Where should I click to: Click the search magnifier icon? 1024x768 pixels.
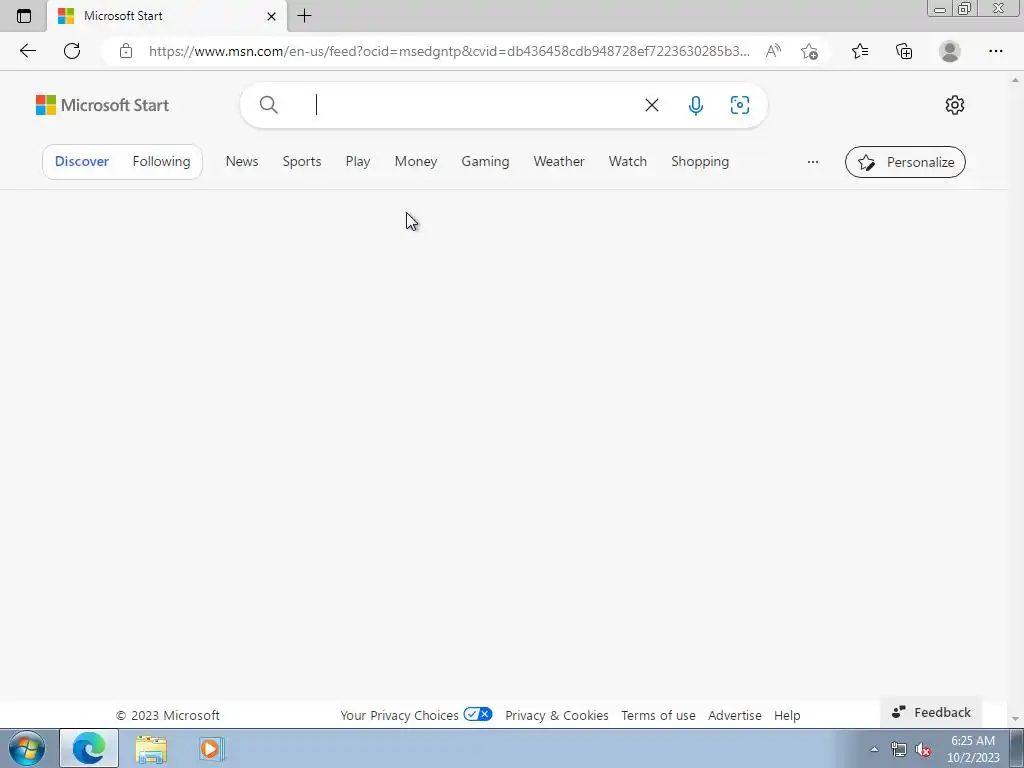pos(268,104)
